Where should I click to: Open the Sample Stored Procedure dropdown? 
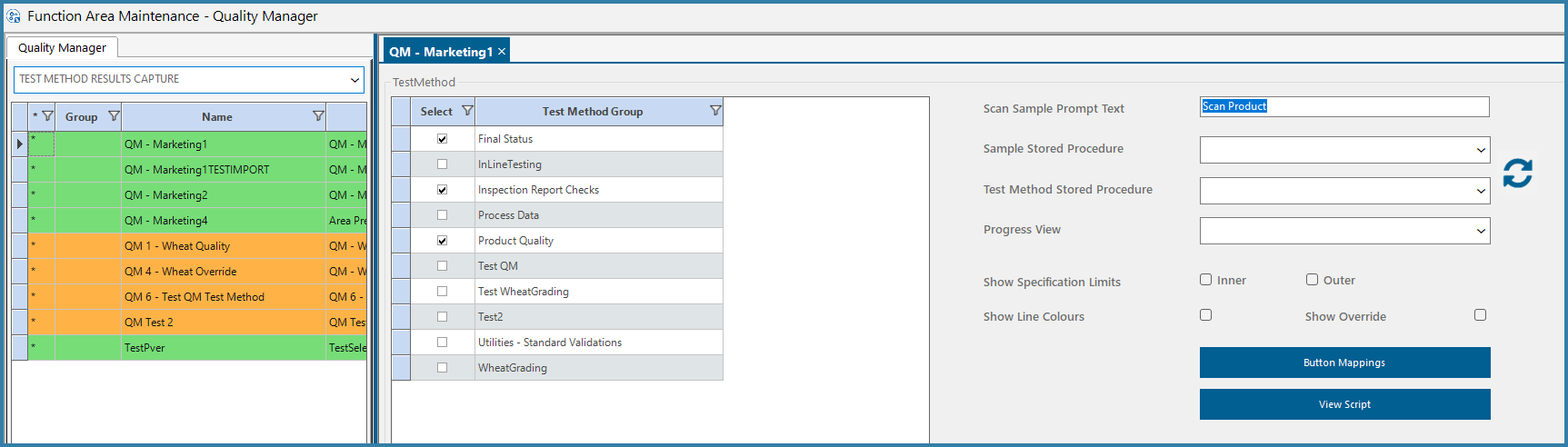[1345, 150]
